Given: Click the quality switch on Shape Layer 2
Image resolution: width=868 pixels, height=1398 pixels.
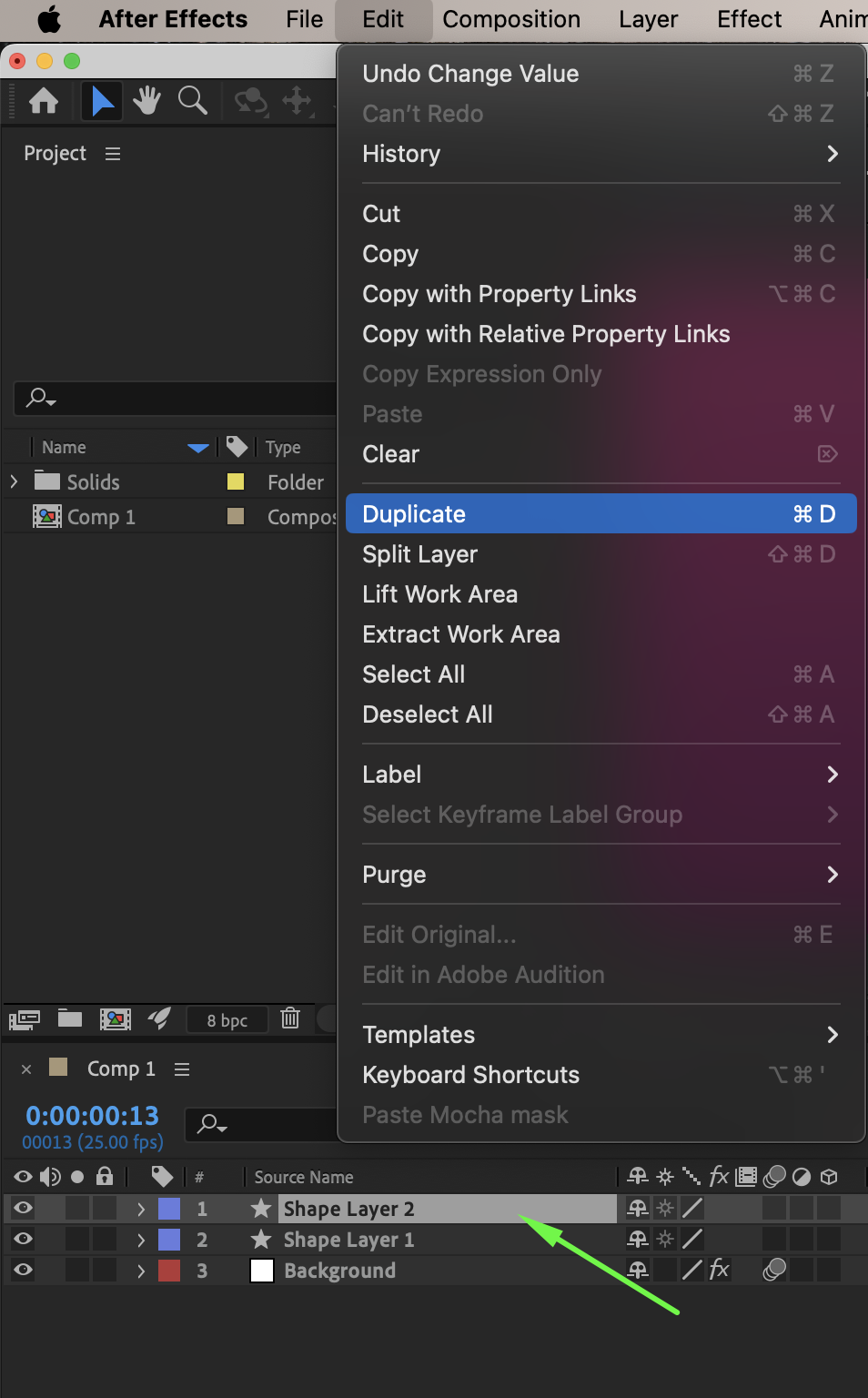Looking at the screenshot, I should [692, 1208].
